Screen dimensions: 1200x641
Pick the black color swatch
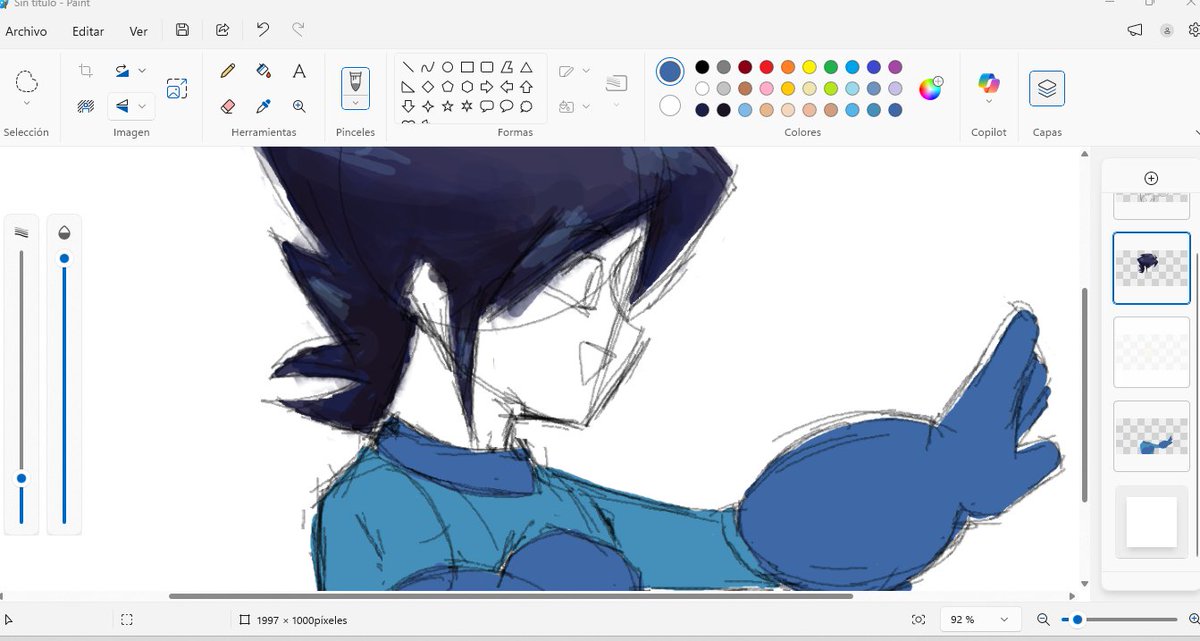[x=703, y=67]
